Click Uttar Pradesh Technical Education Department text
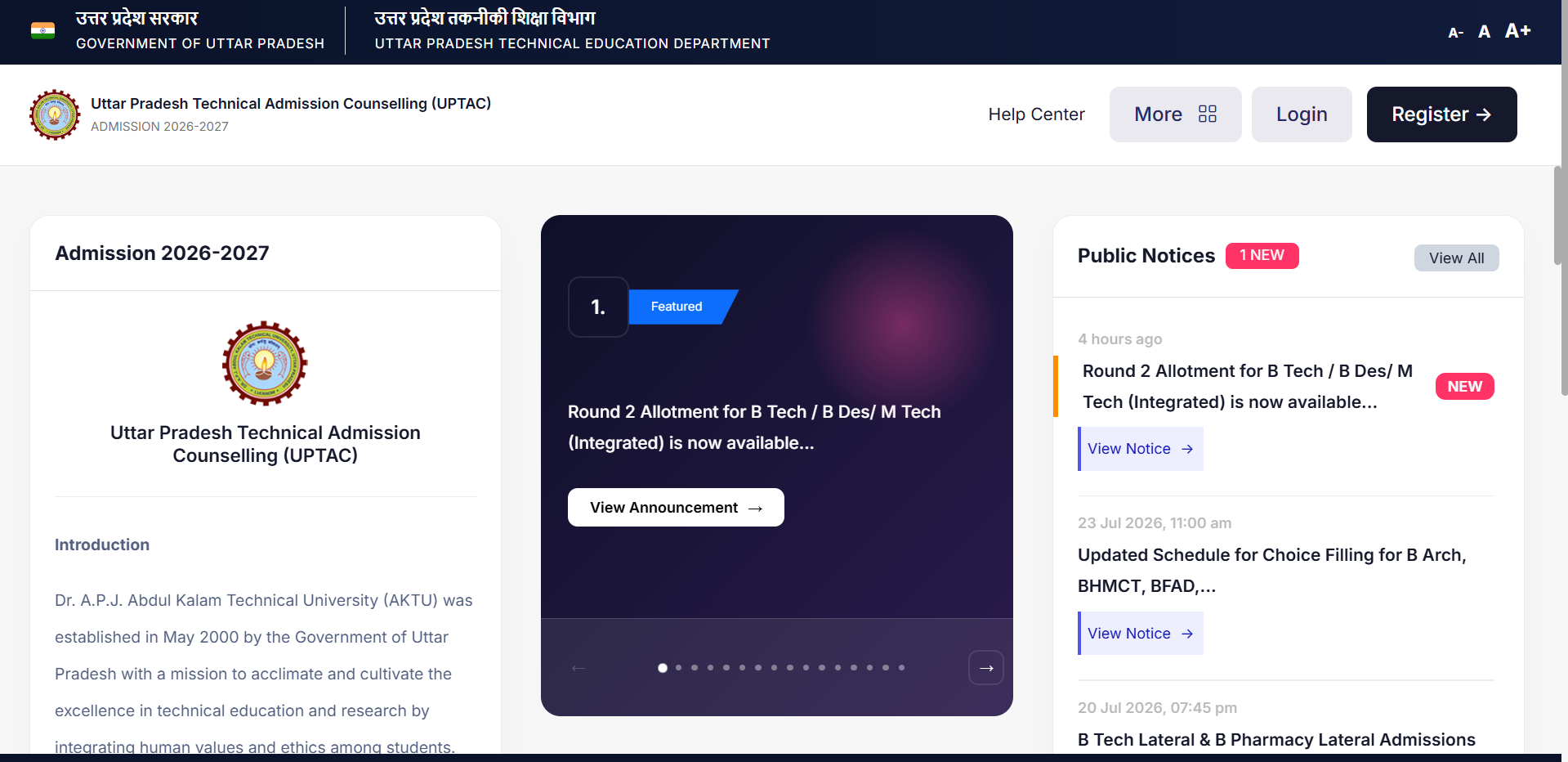 point(572,43)
